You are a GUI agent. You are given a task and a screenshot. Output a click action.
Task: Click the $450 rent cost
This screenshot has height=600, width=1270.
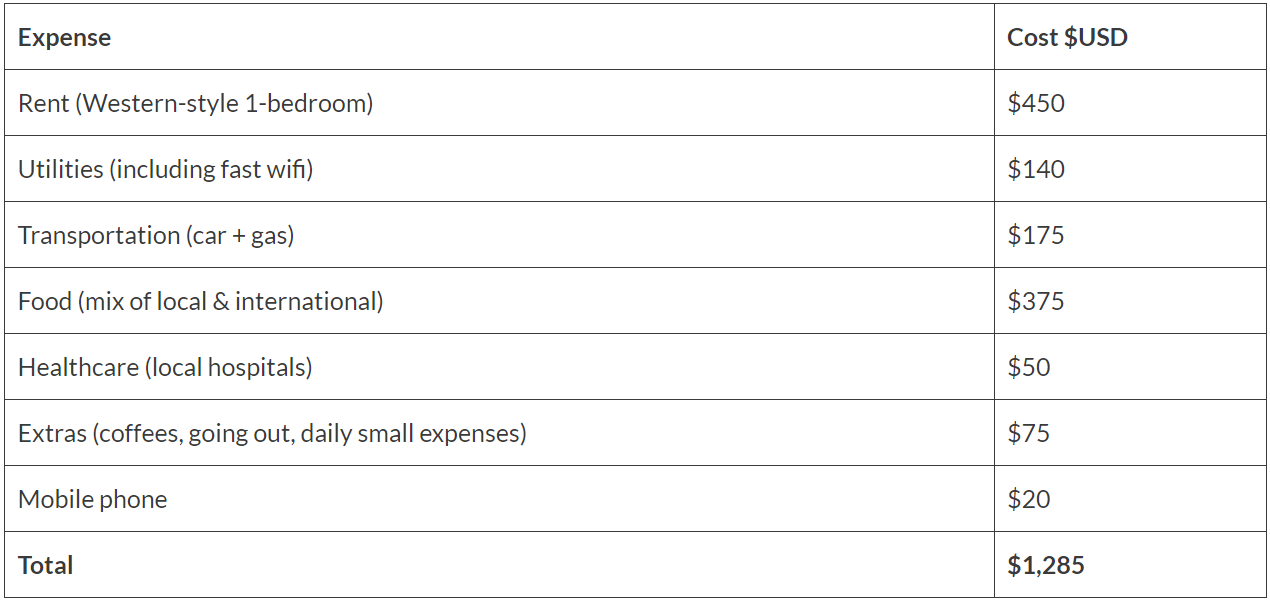coord(1036,103)
